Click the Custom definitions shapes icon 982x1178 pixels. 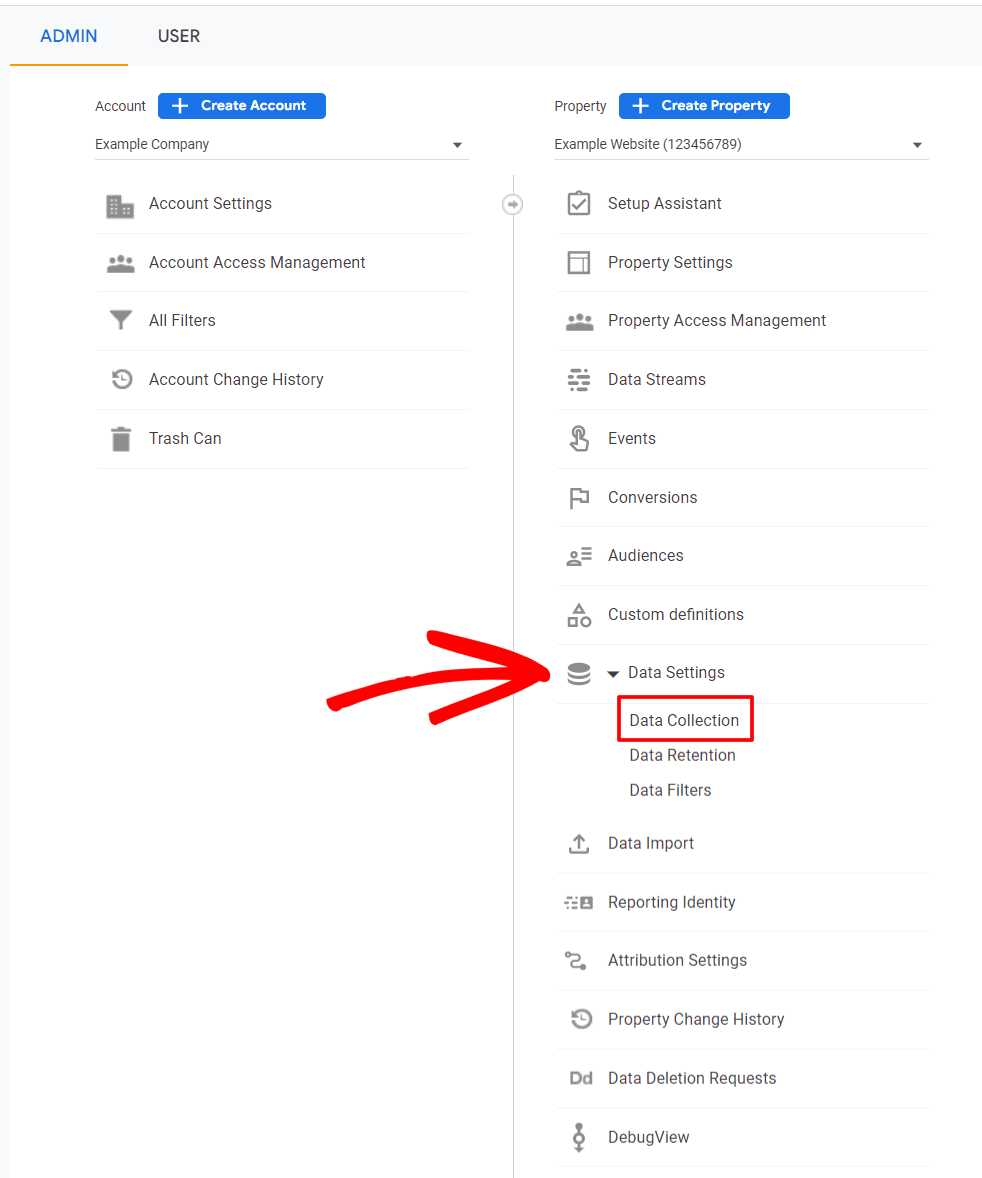(x=578, y=615)
